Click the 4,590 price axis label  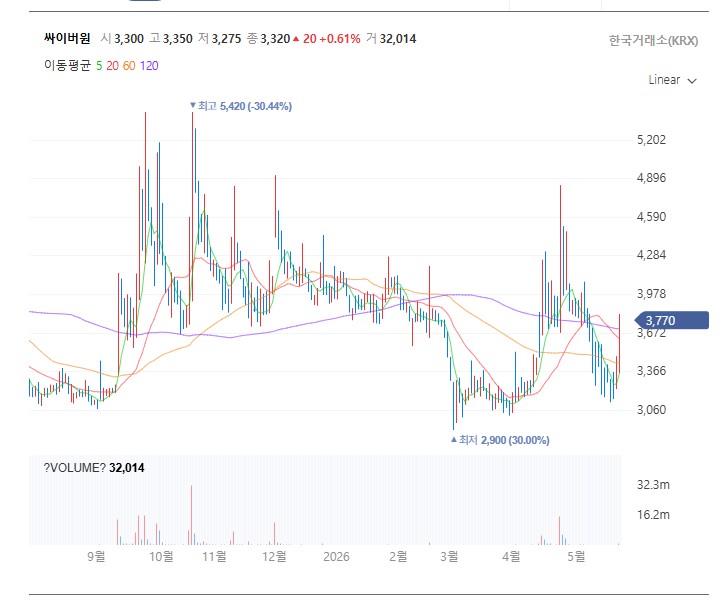(x=651, y=216)
